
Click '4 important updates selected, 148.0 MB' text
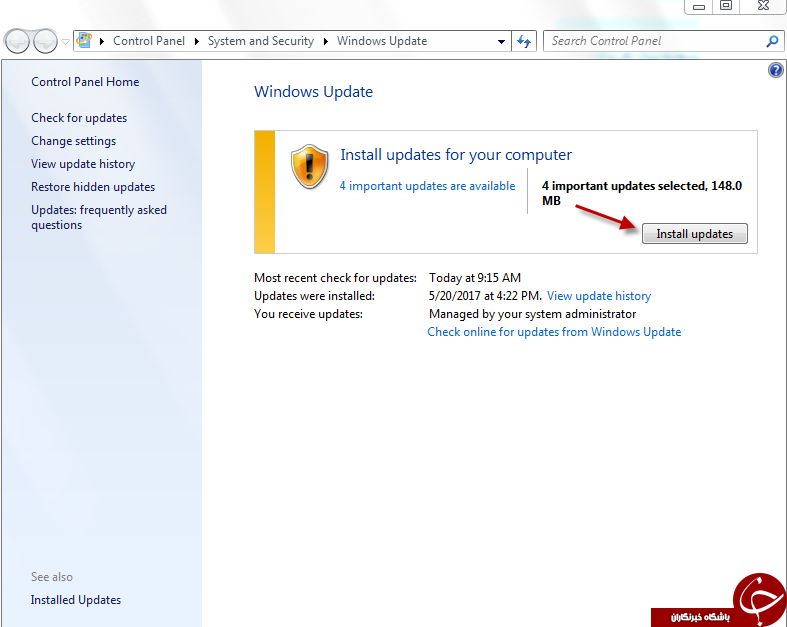[x=642, y=193]
